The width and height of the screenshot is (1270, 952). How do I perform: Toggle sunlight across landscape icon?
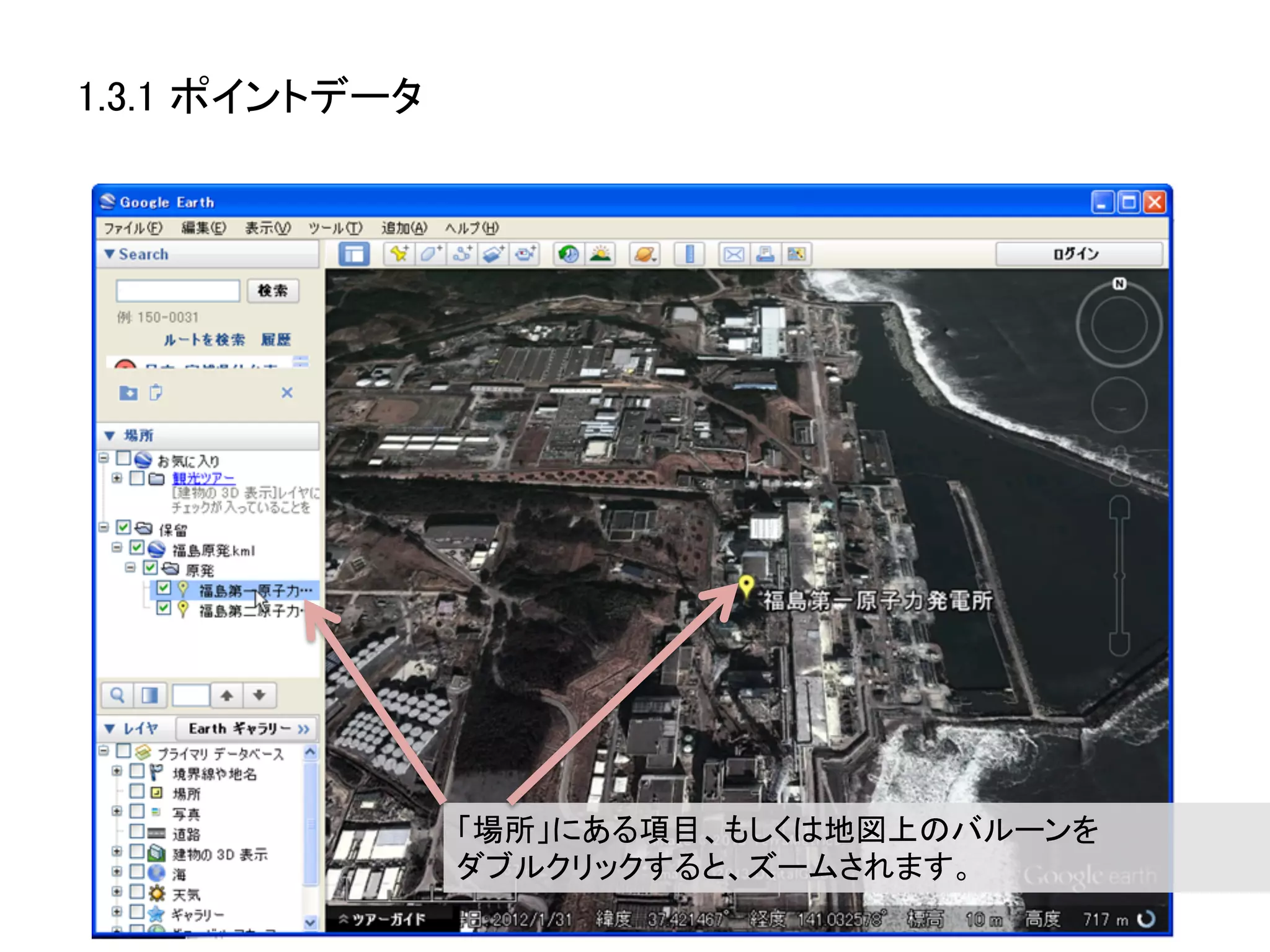[600, 254]
